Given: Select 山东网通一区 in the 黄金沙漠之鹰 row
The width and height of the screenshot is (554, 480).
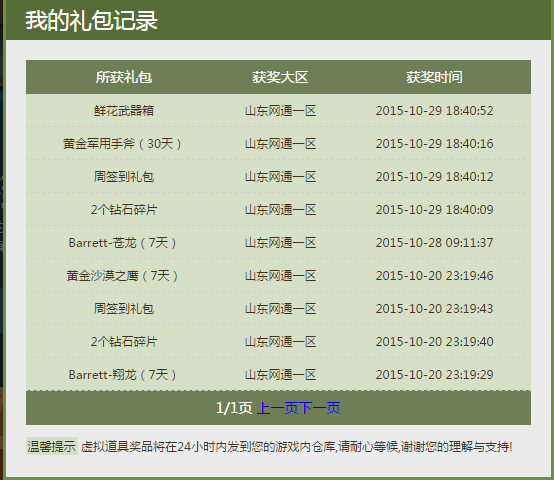Looking at the screenshot, I should tap(280, 275).
